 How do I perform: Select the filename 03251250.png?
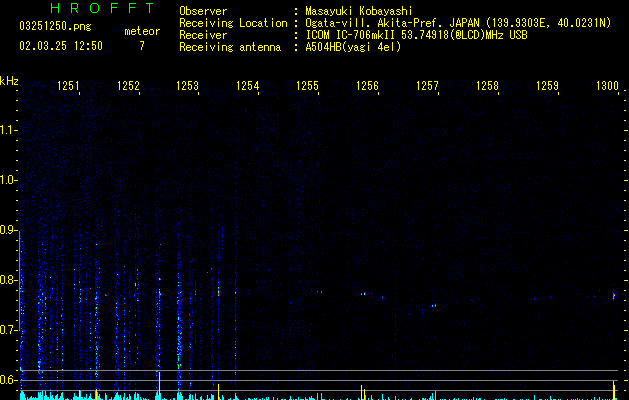click(x=55, y=27)
